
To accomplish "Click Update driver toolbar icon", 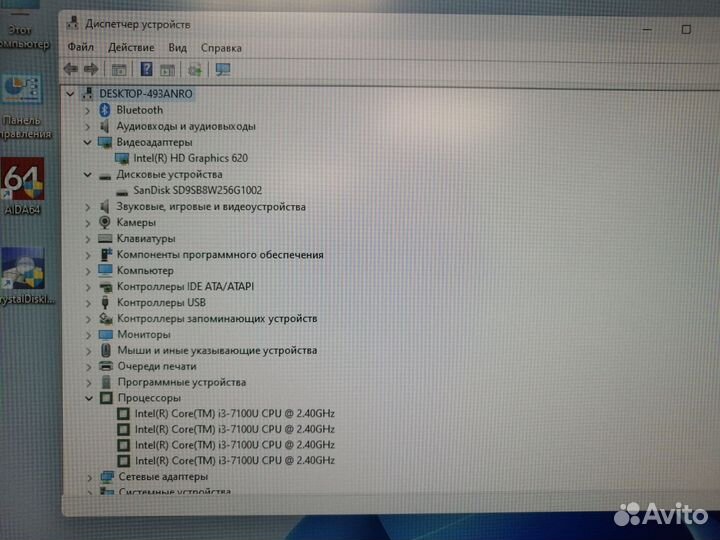I will [195, 70].
